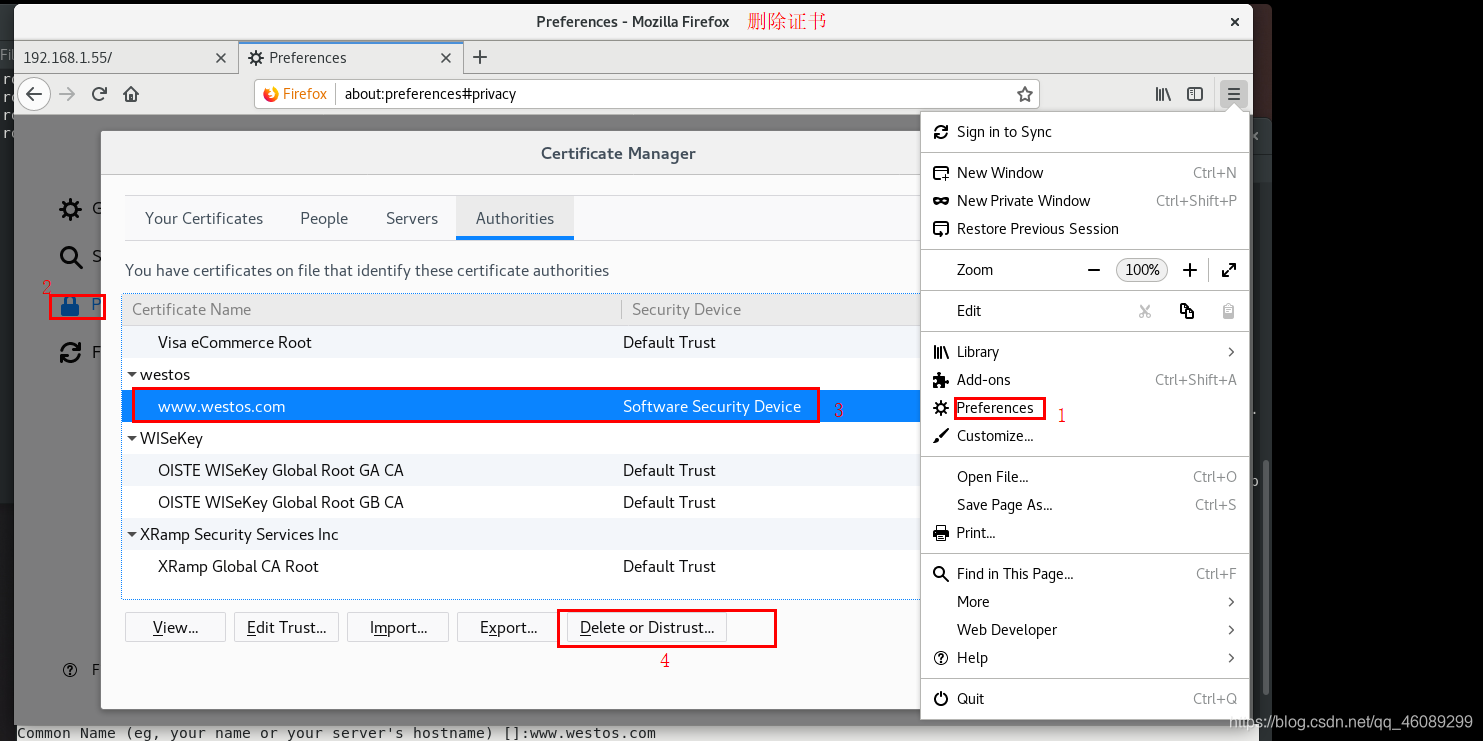
Task: Enter full screen with the arrows icon
Action: 1229,270
